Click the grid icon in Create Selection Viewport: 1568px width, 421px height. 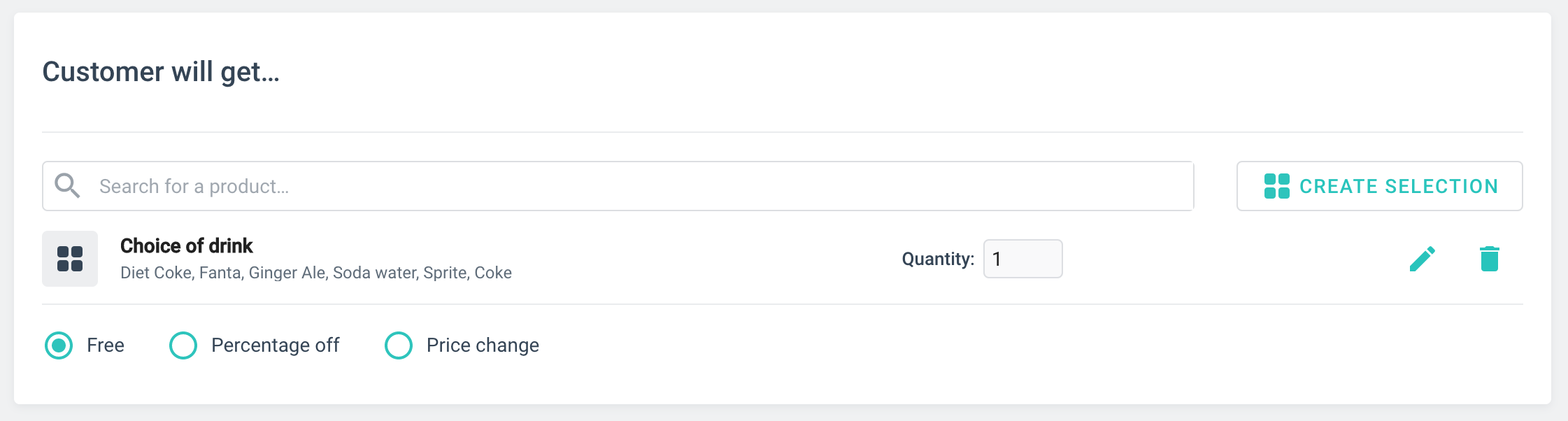click(x=1276, y=186)
